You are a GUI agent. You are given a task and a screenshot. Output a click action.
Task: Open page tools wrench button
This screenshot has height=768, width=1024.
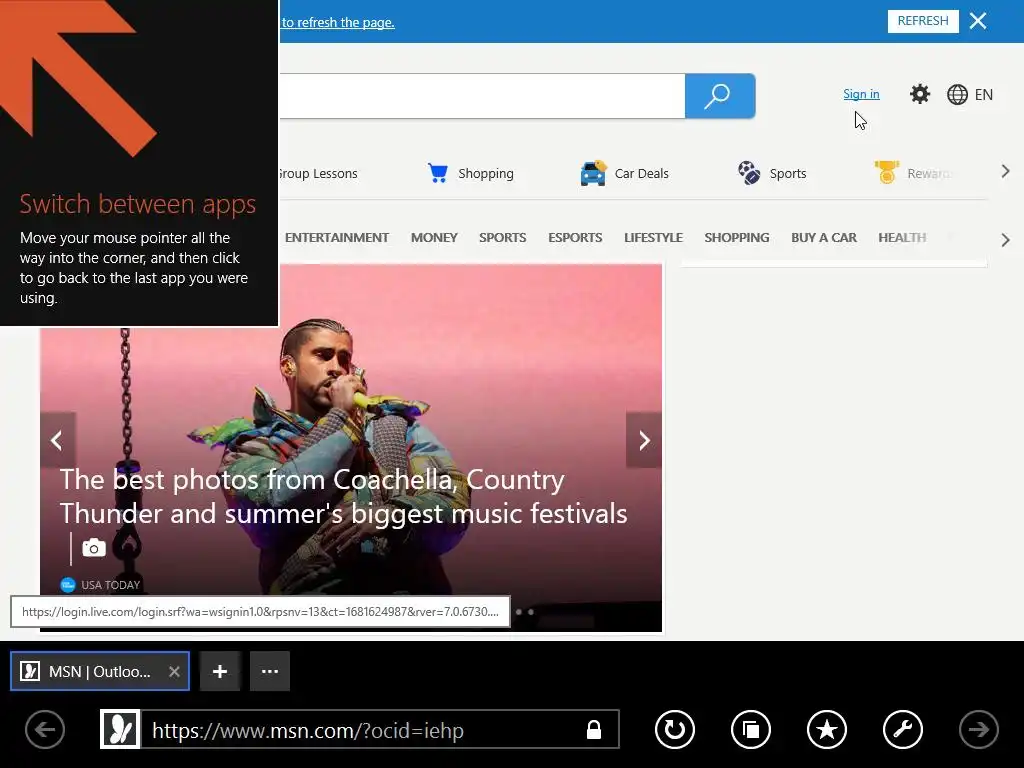click(x=903, y=729)
